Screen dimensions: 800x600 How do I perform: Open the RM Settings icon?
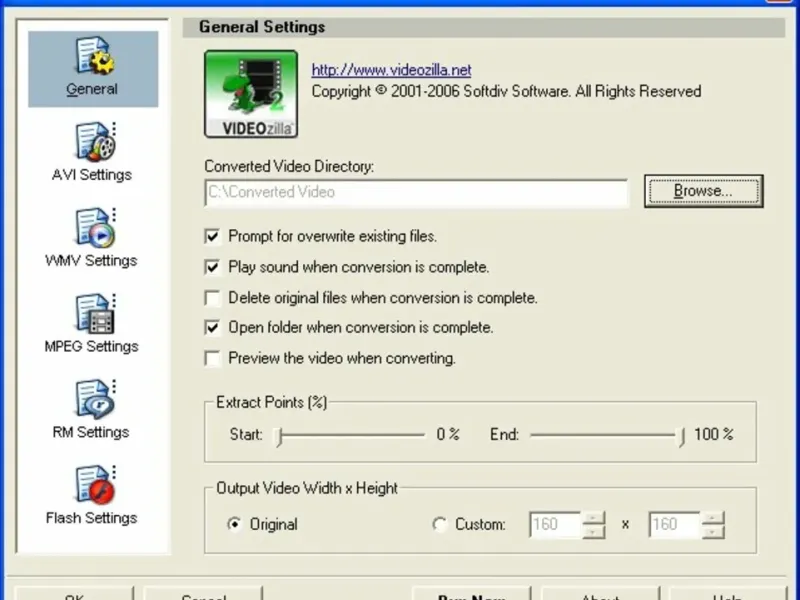(92, 409)
